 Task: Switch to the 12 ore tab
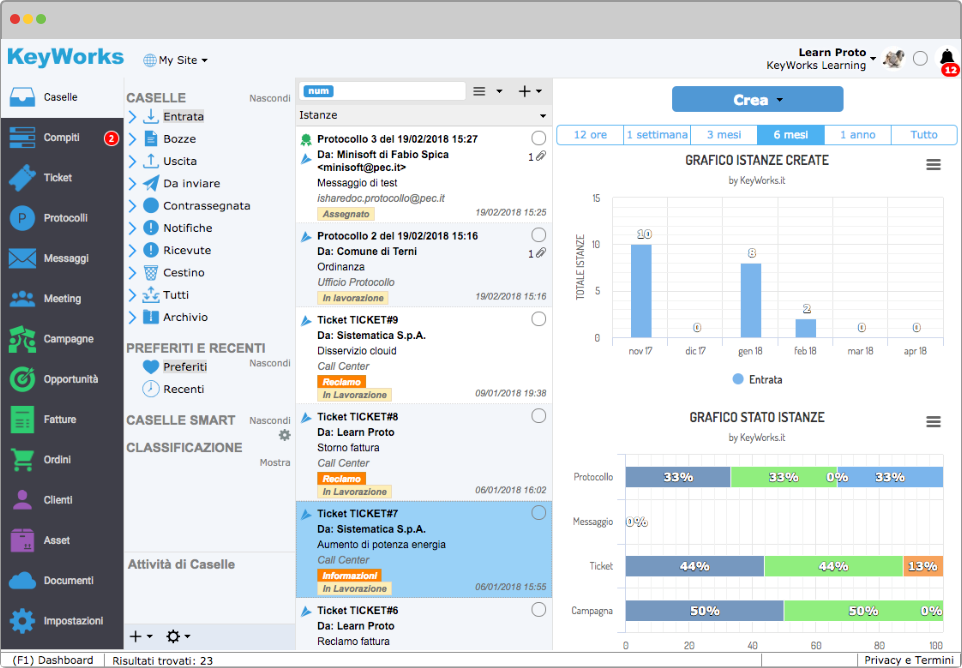pyautogui.click(x=590, y=135)
